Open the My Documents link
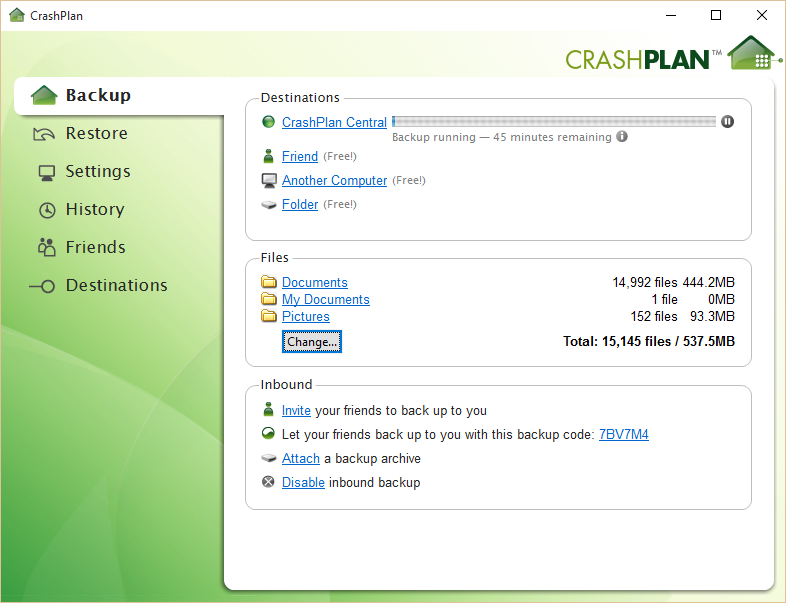This screenshot has height=603, width=786. point(326,300)
